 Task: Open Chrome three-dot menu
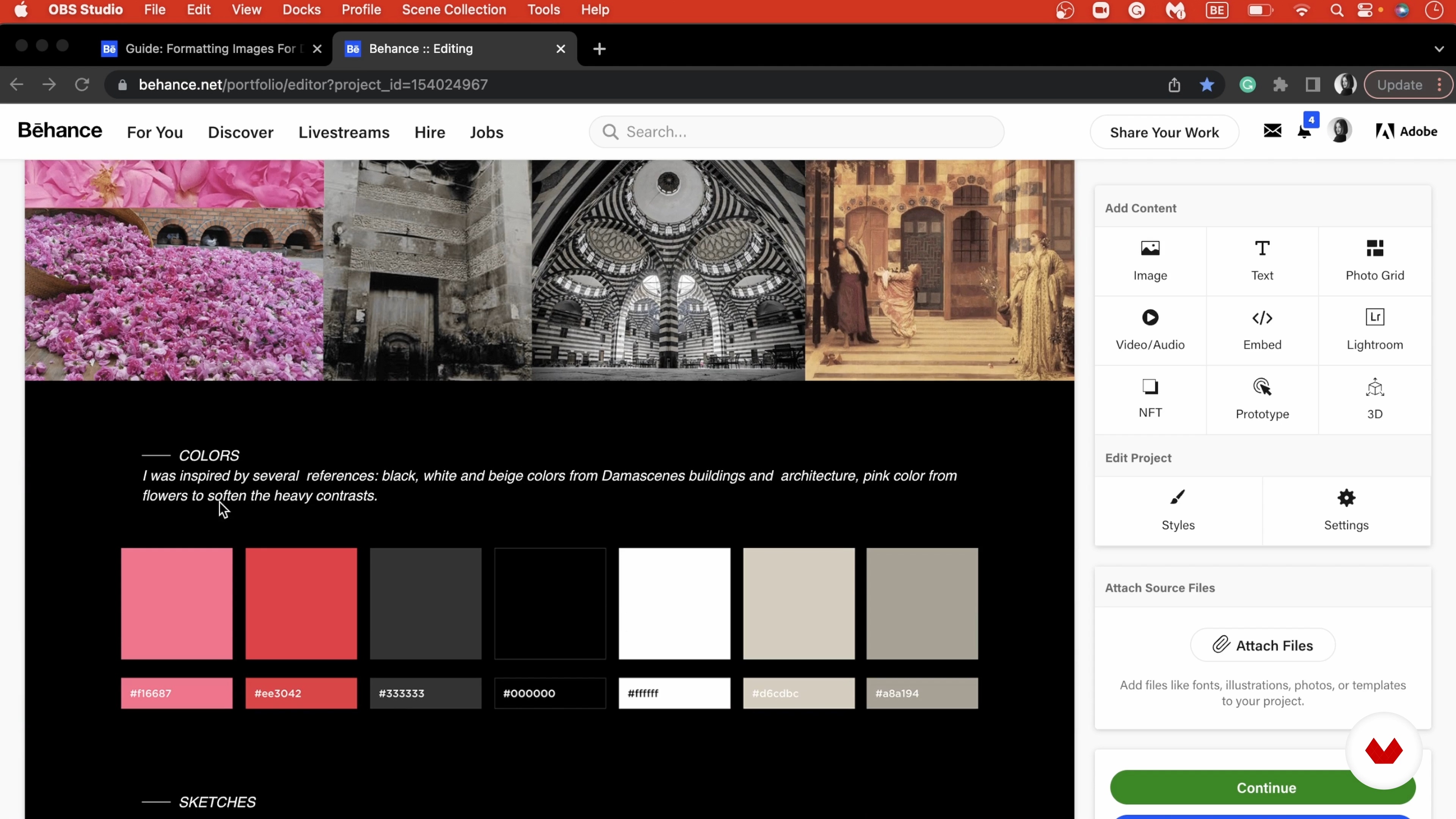click(x=1439, y=85)
